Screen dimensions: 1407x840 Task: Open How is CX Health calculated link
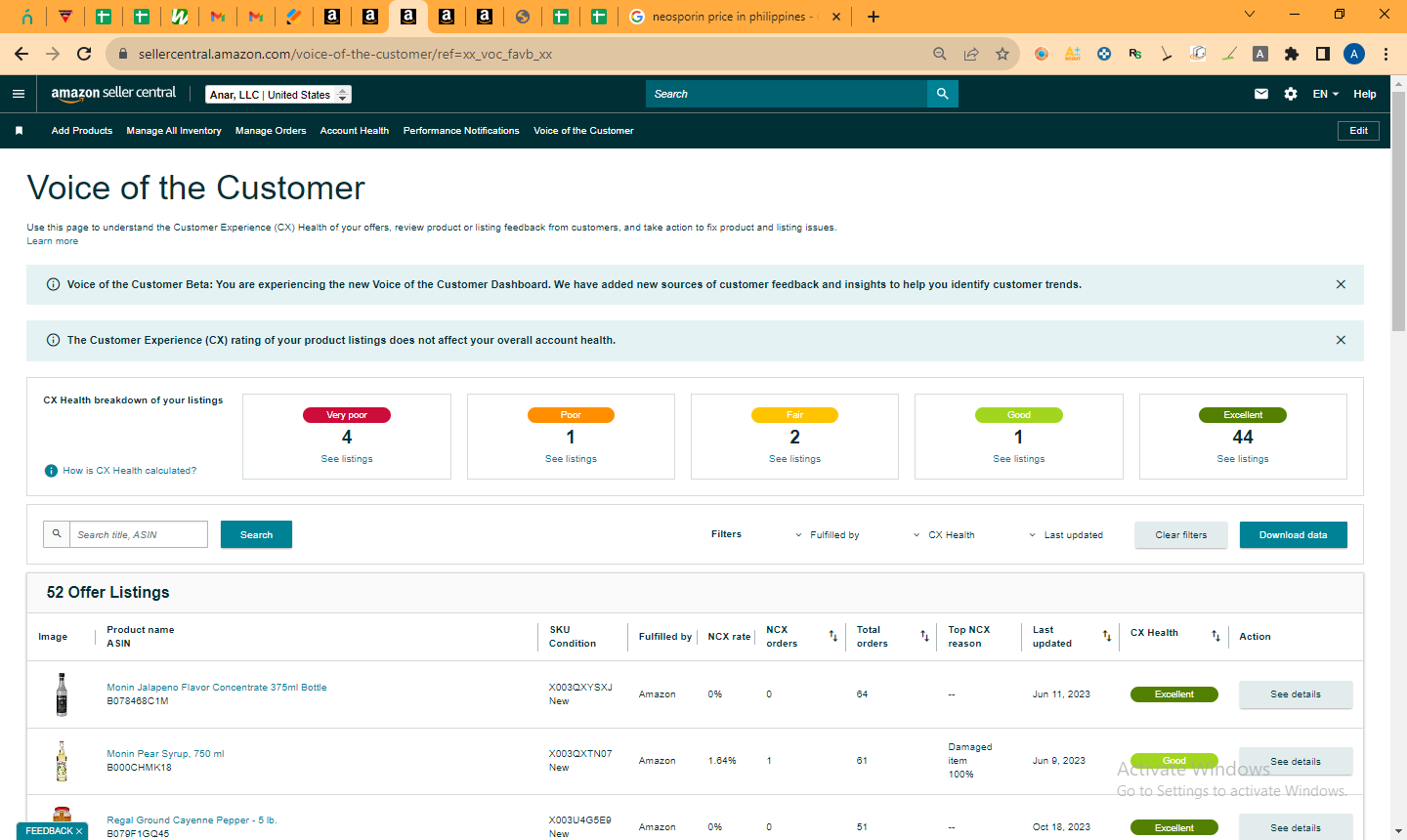pos(130,471)
